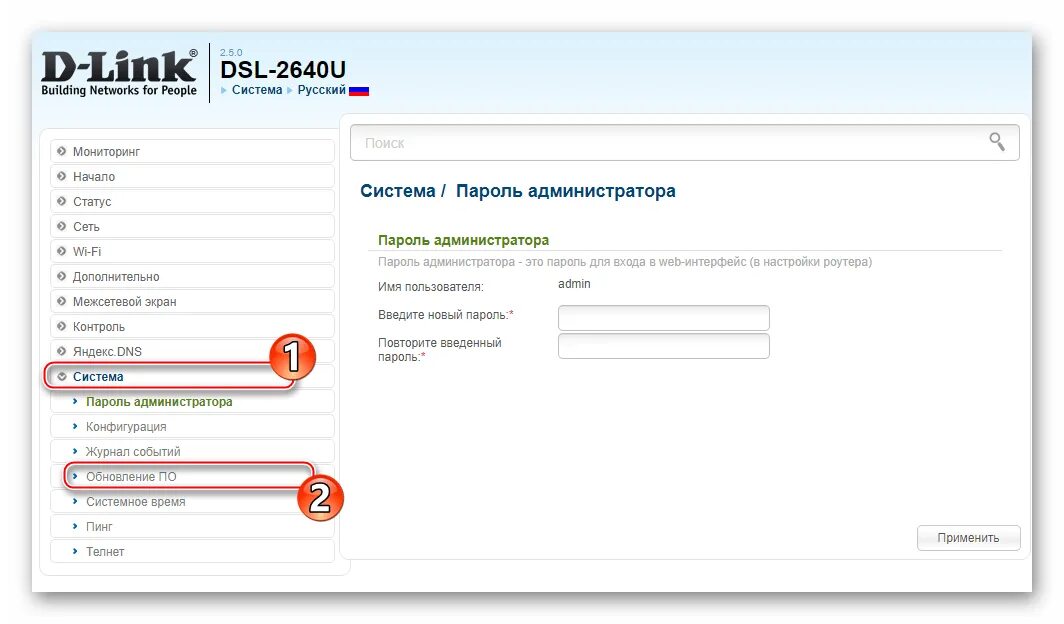The height and width of the screenshot is (624, 1064).
Task: Click the magnifier search icon
Action: click(996, 142)
